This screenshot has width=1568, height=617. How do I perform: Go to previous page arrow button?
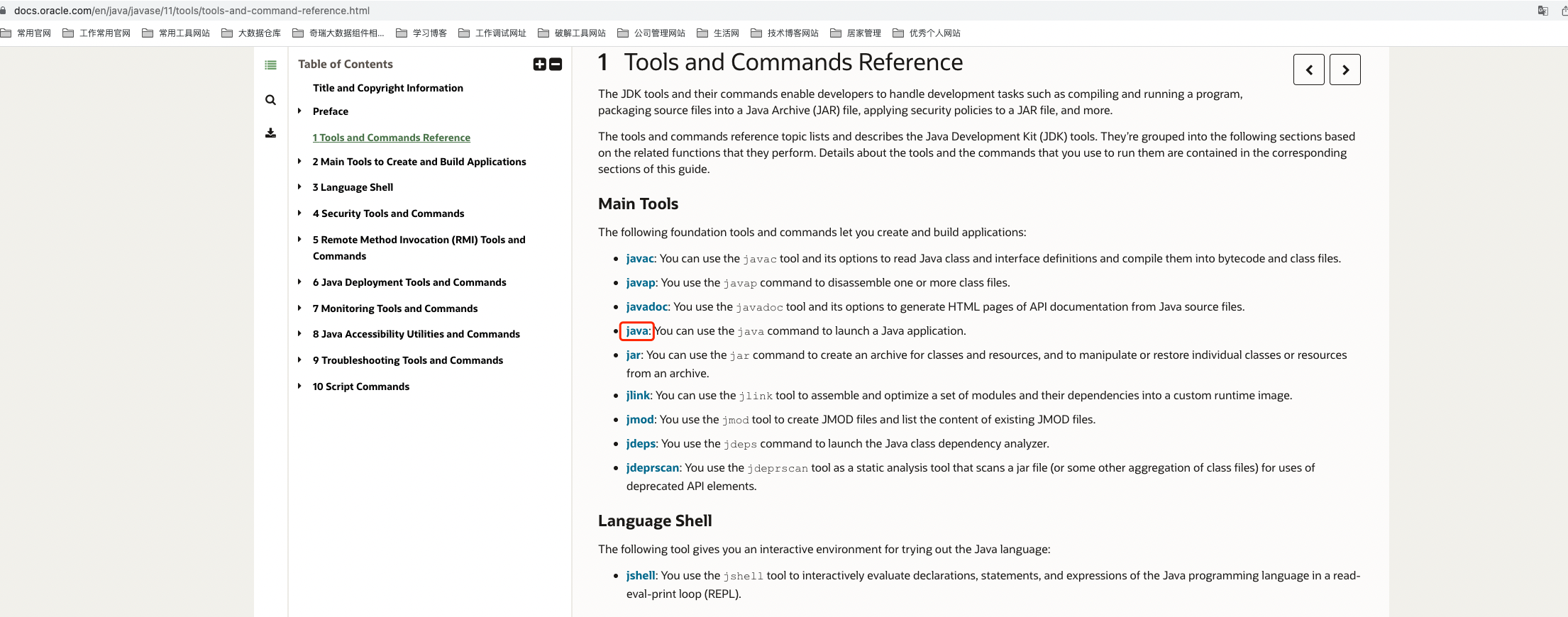click(1308, 70)
